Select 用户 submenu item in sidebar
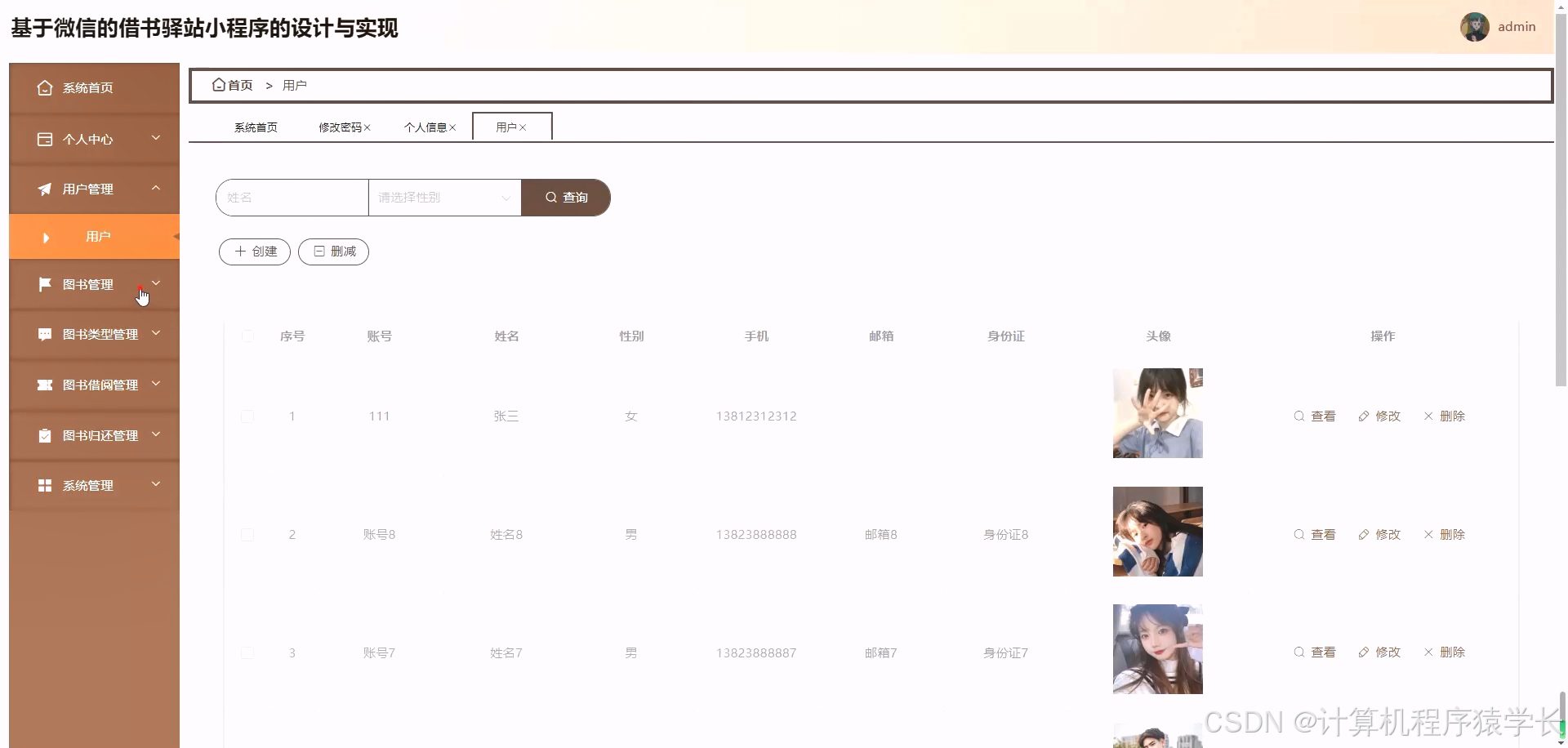This screenshot has width=1568, height=748. 94,237
